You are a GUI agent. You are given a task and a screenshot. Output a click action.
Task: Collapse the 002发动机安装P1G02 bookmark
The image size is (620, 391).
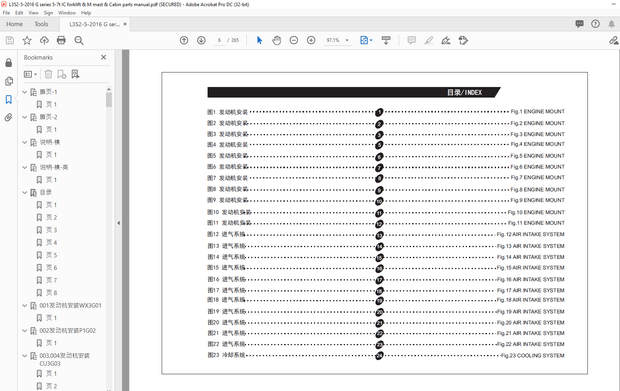tap(25, 331)
